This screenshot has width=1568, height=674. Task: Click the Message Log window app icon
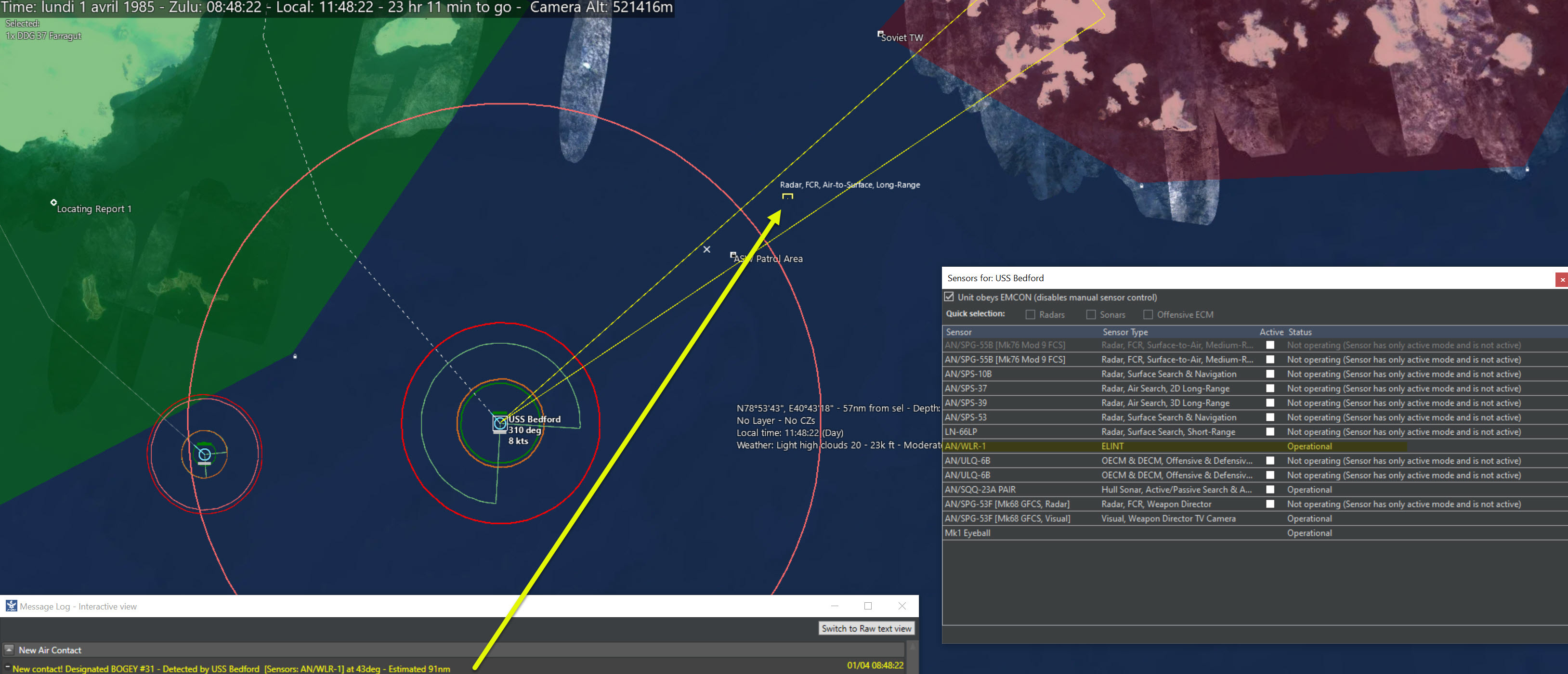[11, 606]
